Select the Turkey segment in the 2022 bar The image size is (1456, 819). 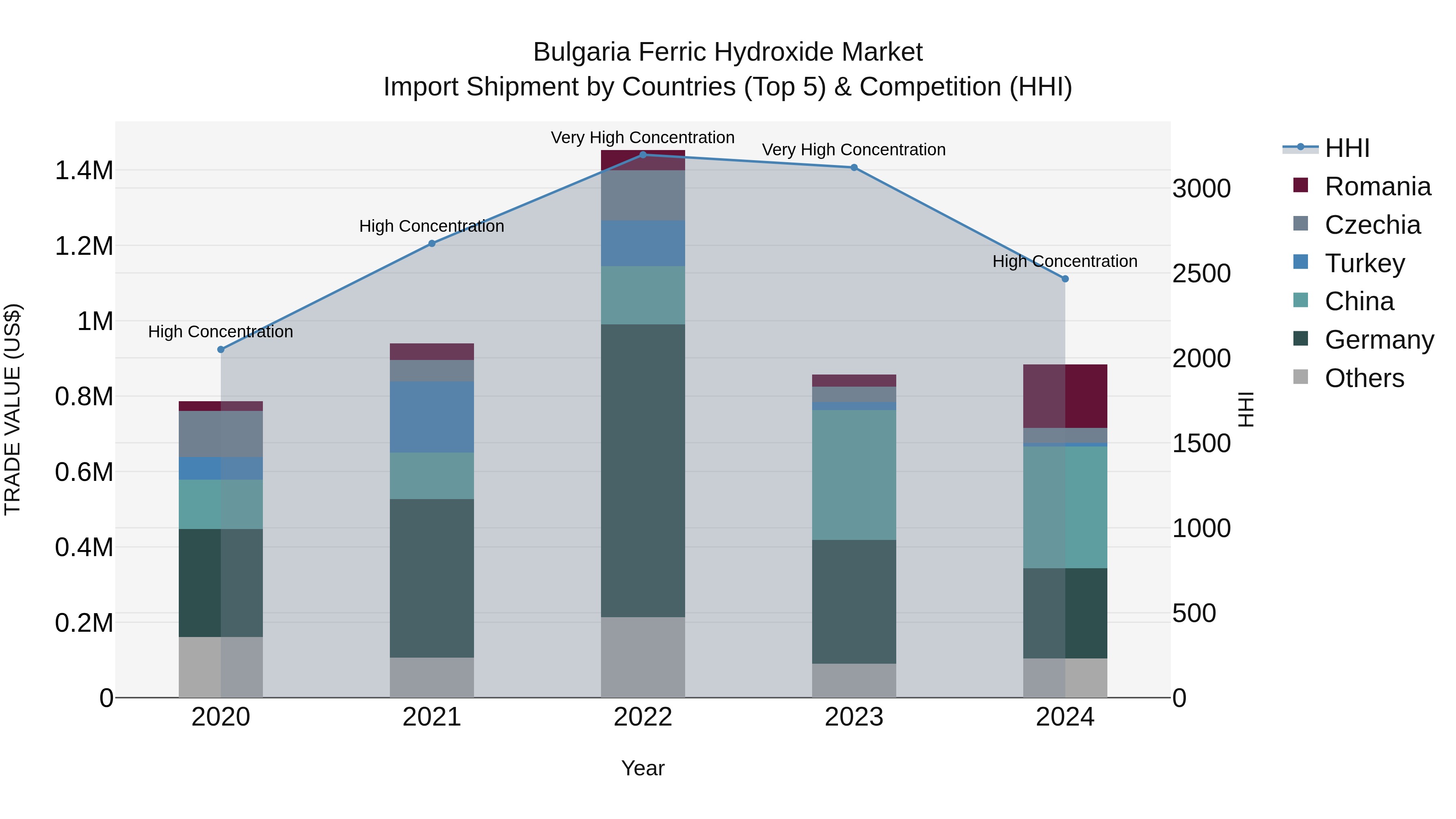tap(643, 243)
